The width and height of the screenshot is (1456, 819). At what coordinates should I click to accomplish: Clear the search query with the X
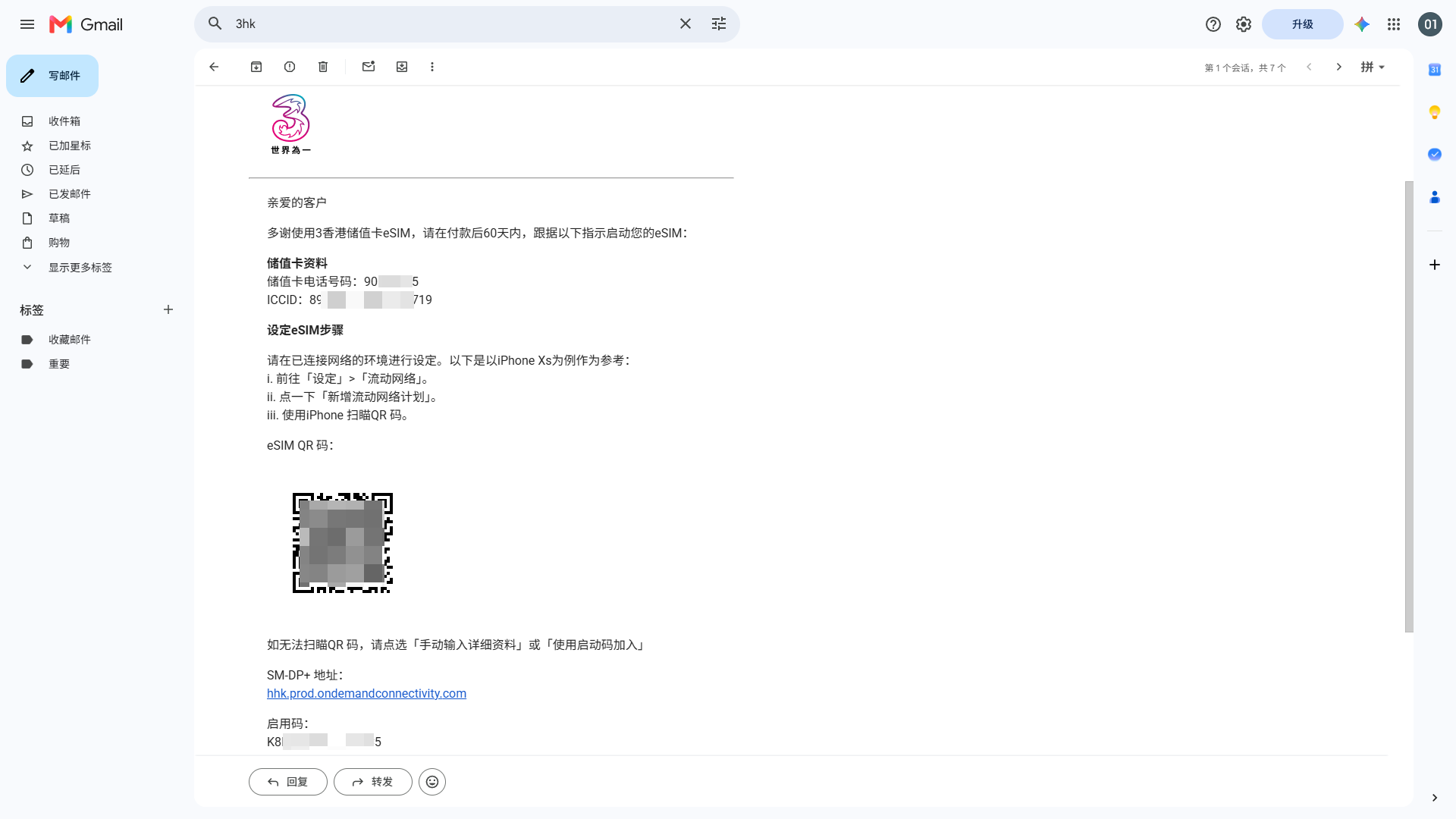(686, 24)
